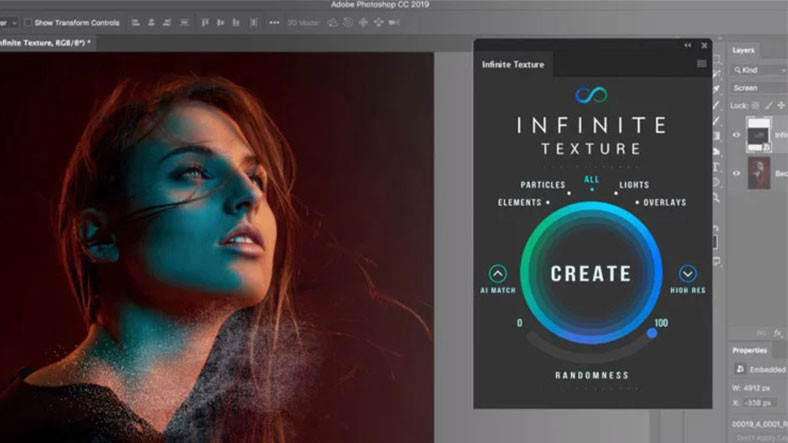The width and height of the screenshot is (788, 443).
Task: Click the align horizontal centers icon
Action: click(x=151, y=23)
